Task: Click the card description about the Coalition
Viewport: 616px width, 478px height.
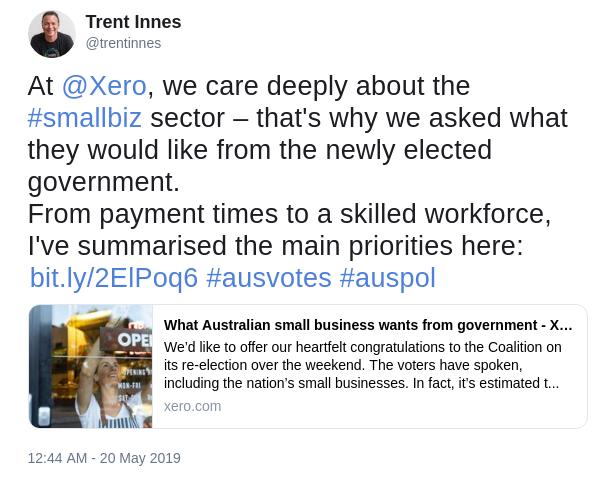Action: tap(363, 365)
